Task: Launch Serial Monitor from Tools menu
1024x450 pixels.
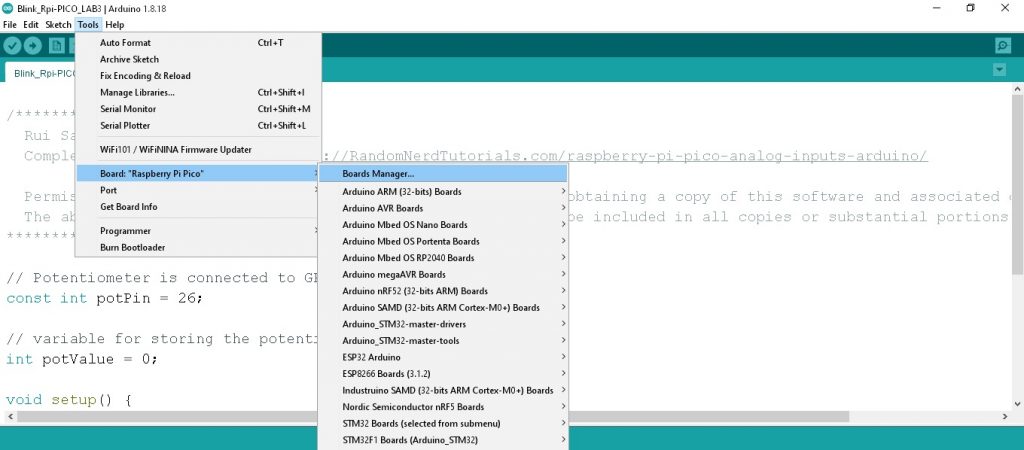Action: click(x=198, y=109)
